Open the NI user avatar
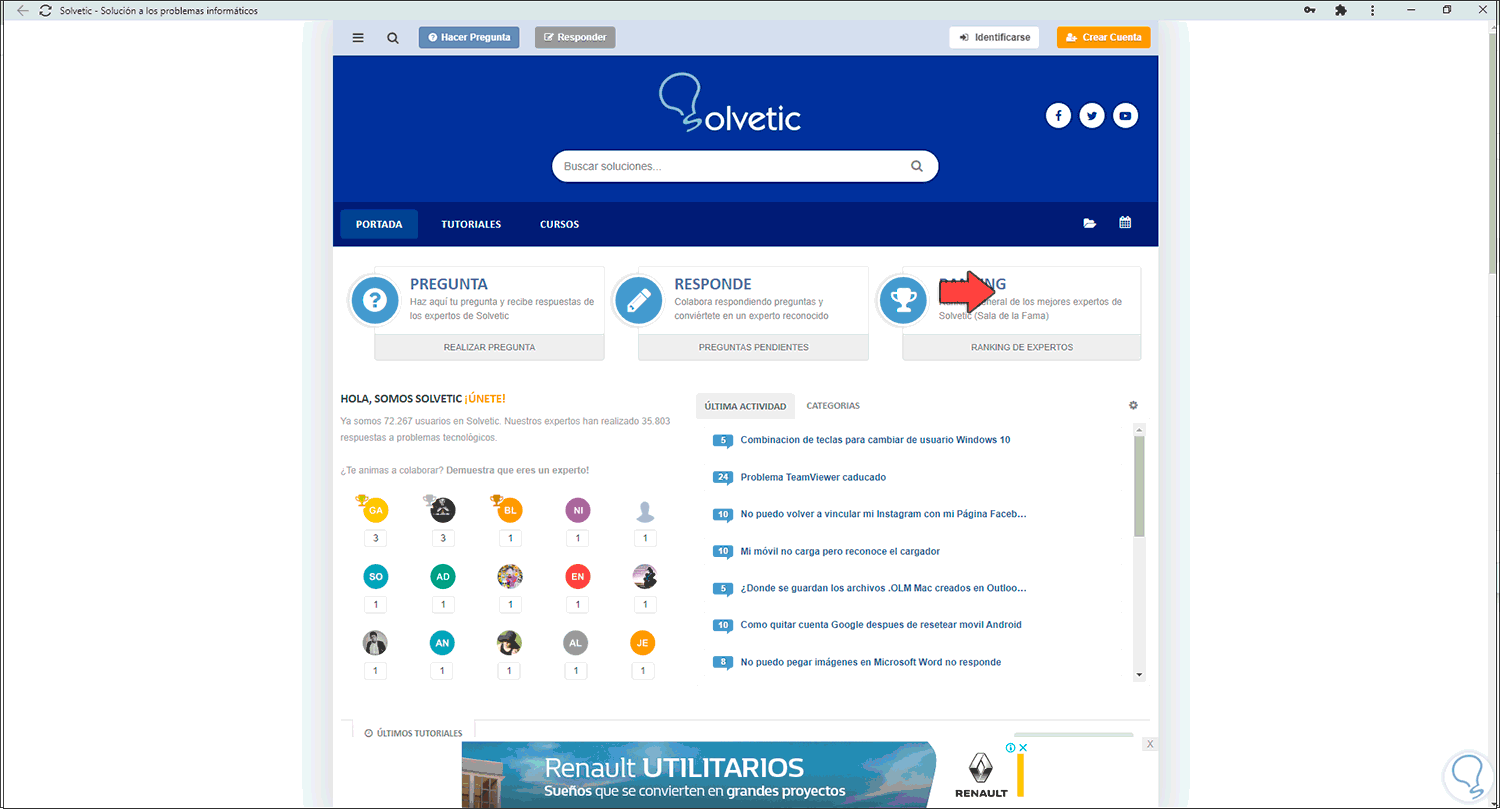The image size is (1500, 809). pos(577,510)
